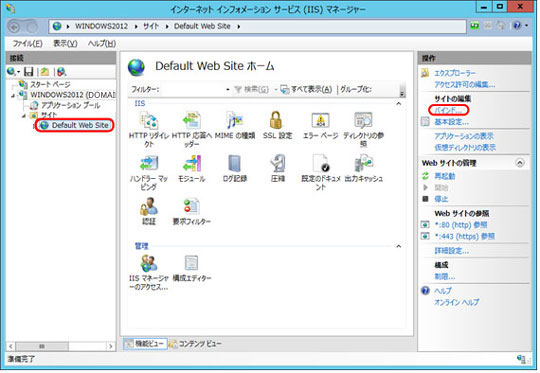Click 停止 to stop site
The width and height of the screenshot is (540, 373).
(x=441, y=199)
